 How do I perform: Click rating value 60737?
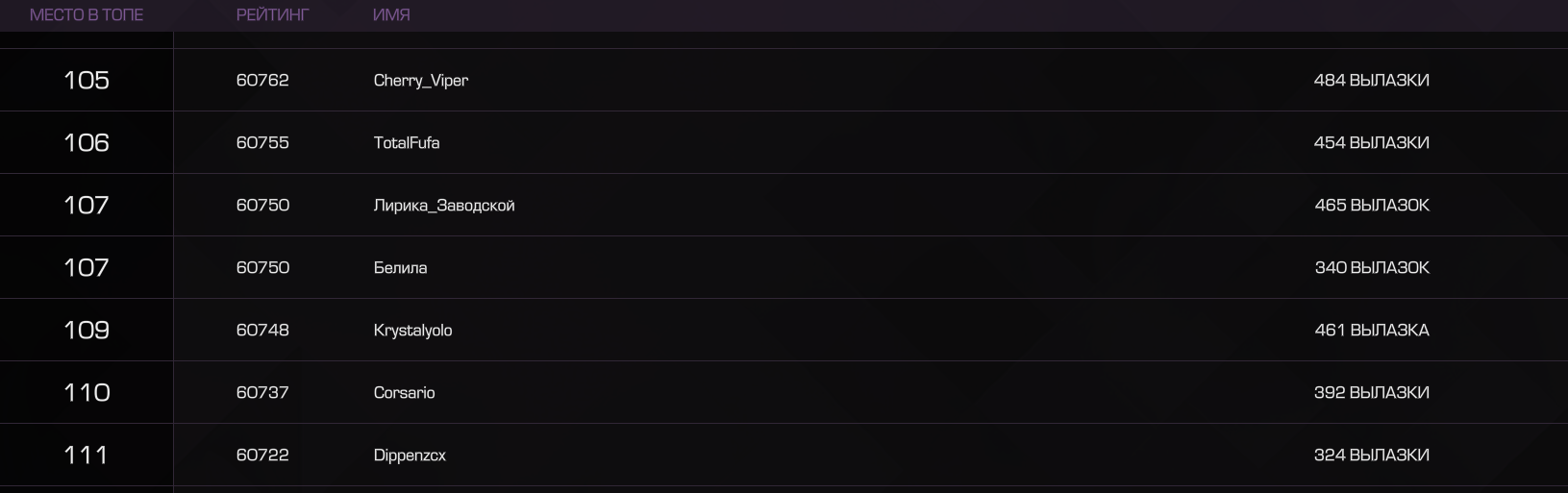262,393
